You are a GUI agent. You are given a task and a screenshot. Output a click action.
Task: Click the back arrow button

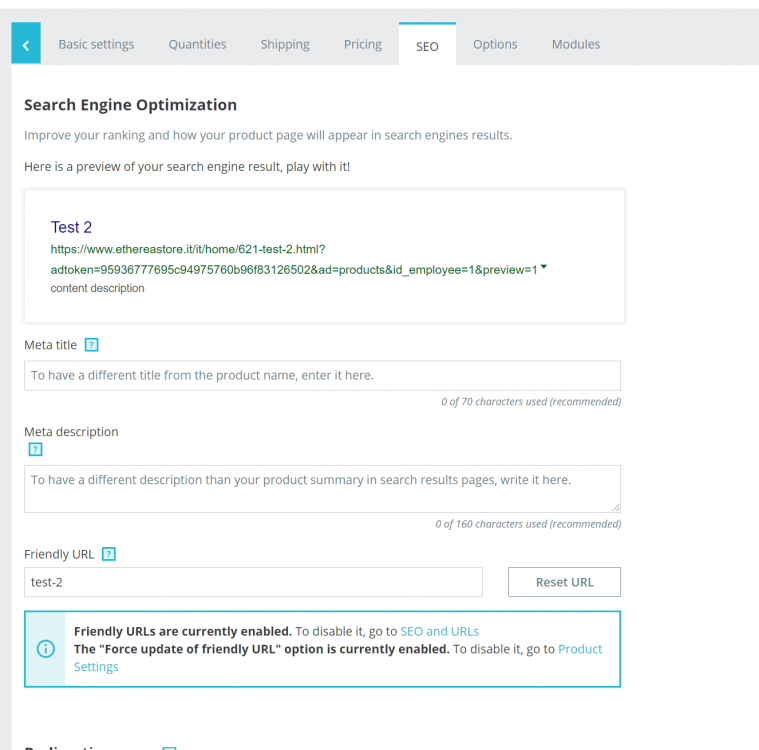coord(26,45)
